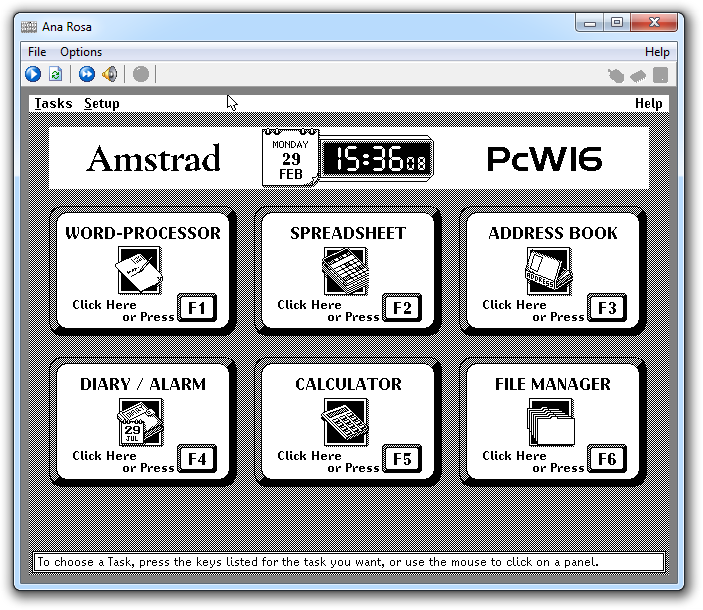Open the PcW16 Tasks menu
Viewport: 703px width, 610px height.
tap(53, 104)
